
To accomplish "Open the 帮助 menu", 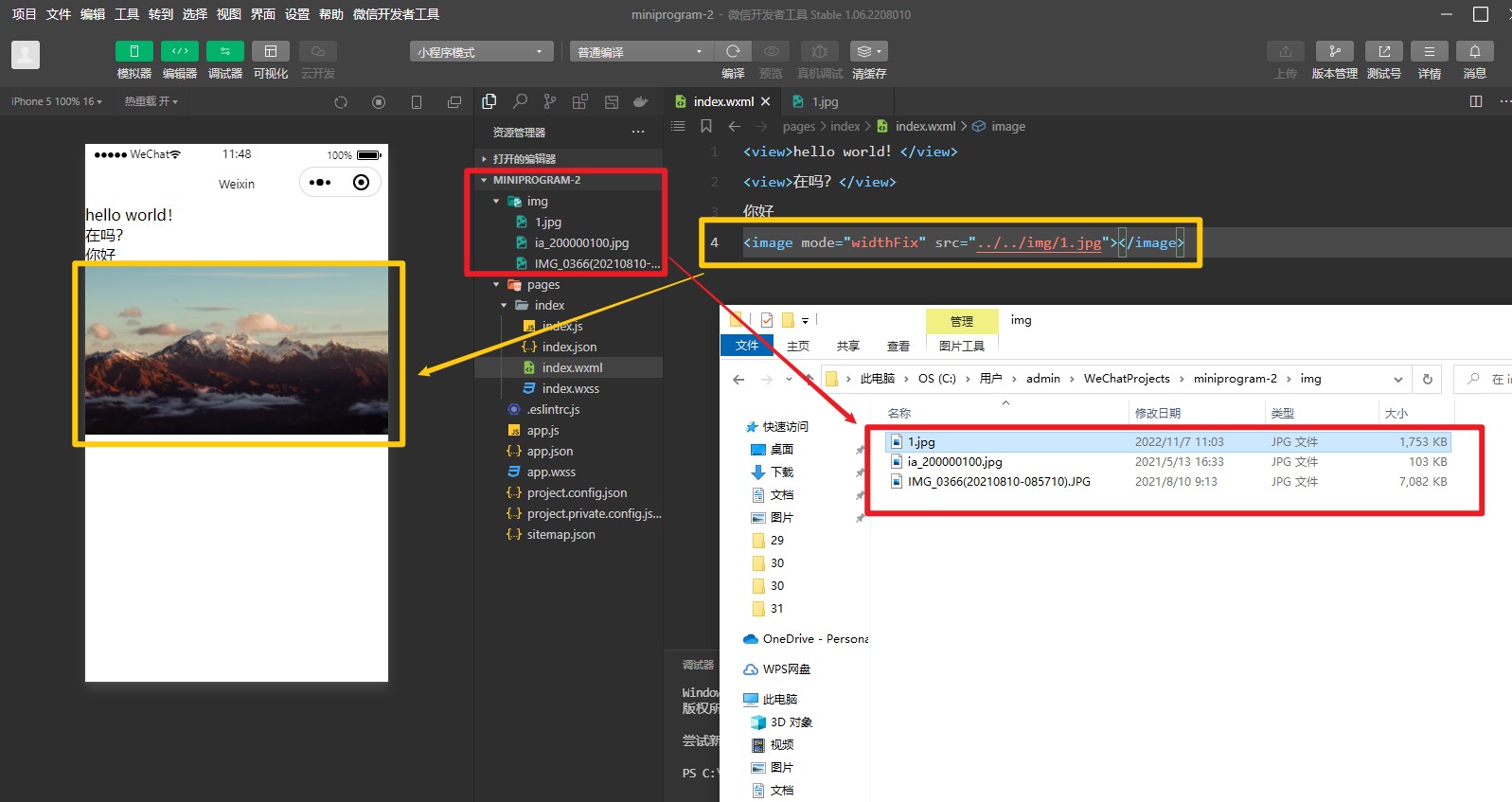I will [x=330, y=14].
